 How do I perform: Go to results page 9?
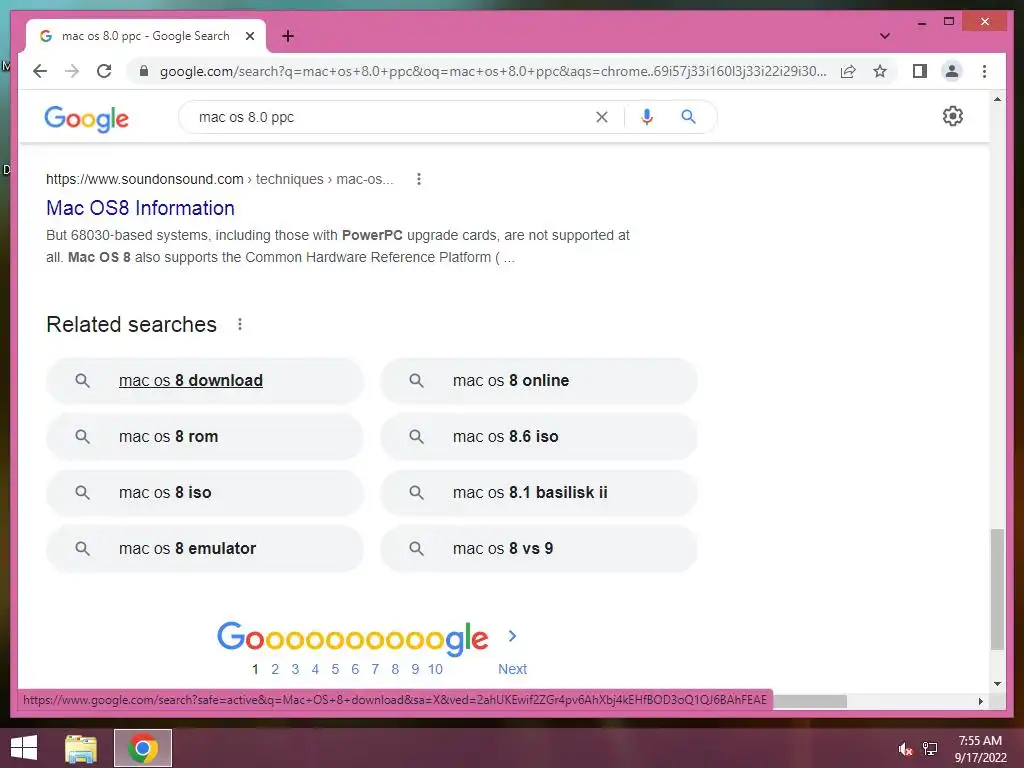415,669
